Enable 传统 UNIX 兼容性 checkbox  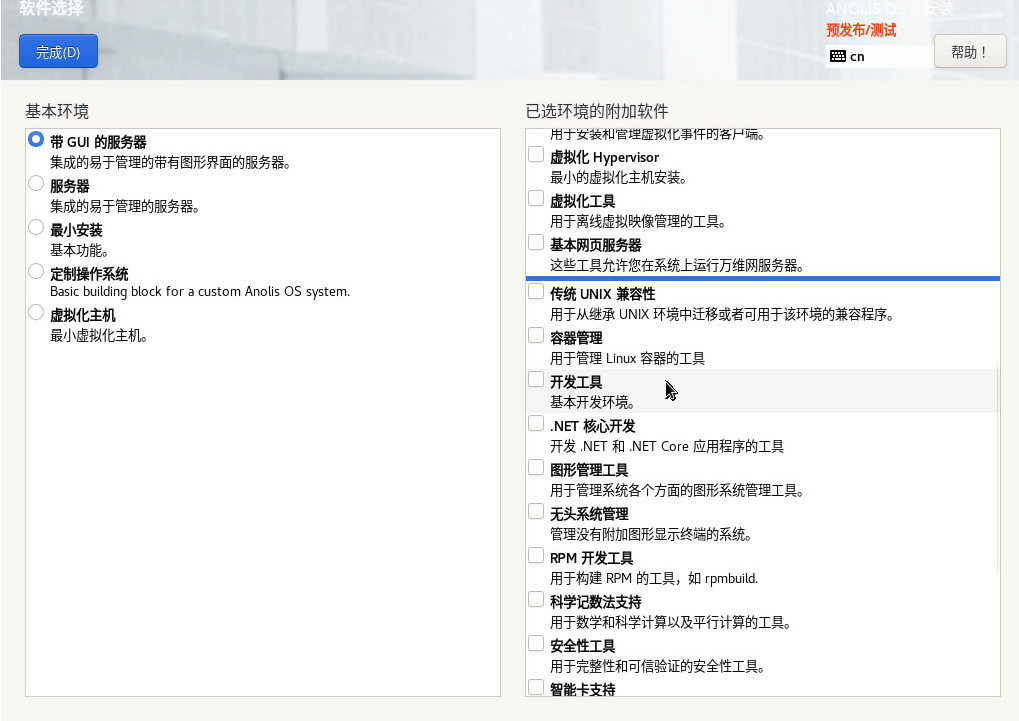536,292
